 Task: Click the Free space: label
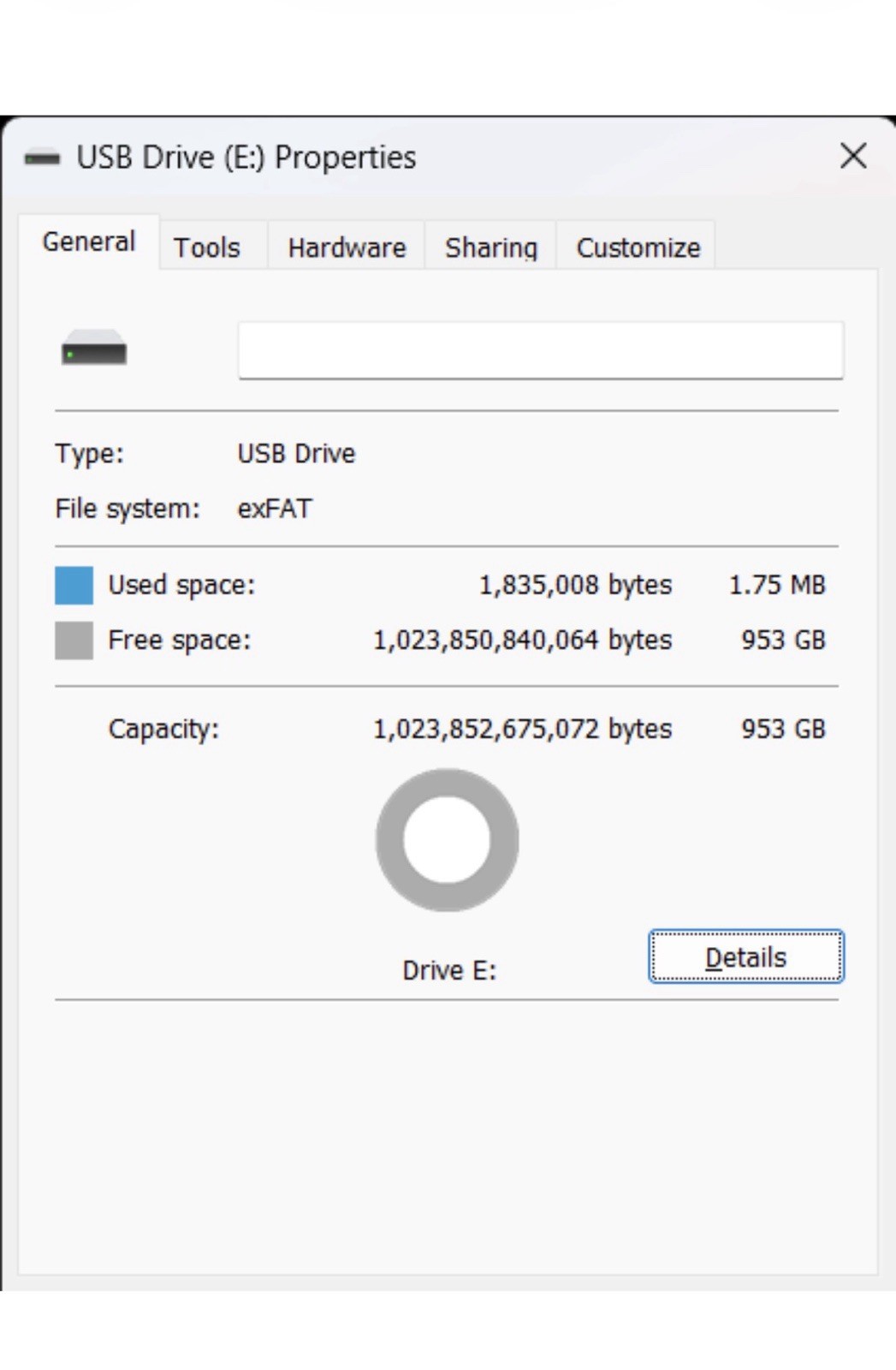pos(180,640)
